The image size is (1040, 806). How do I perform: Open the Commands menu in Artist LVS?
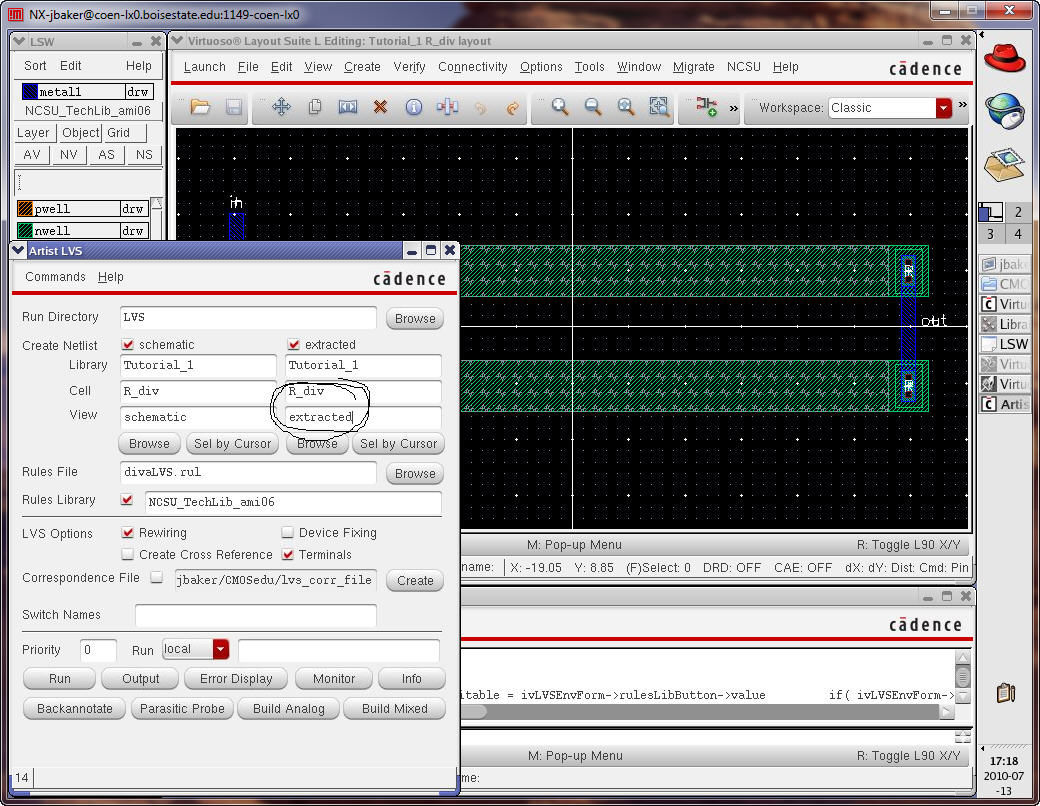click(x=55, y=277)
